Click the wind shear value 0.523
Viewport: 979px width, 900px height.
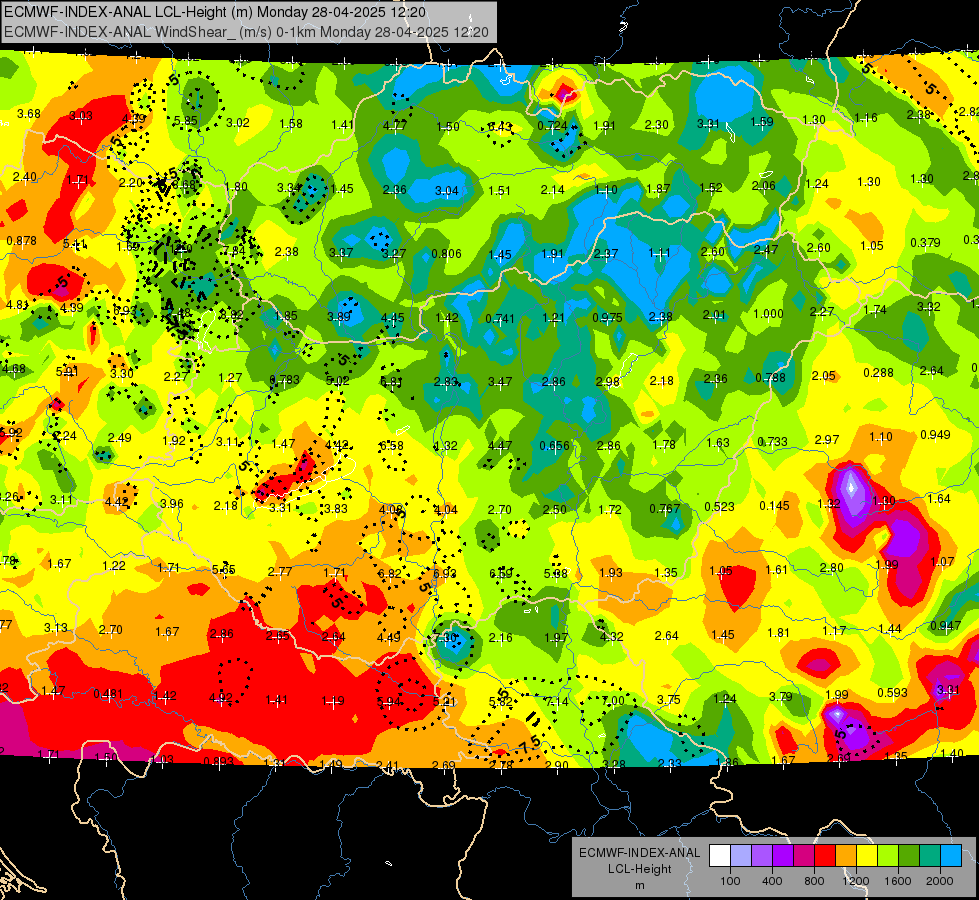pyautogui.click(x=719, y=507)
